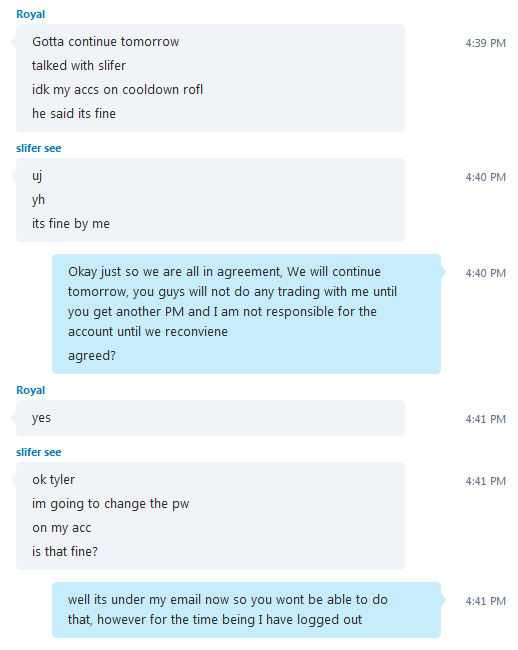518x650 pixels.
Task: Click 'im going to change the pw' line
Action: pyautogui.click(x=111, y=504)
